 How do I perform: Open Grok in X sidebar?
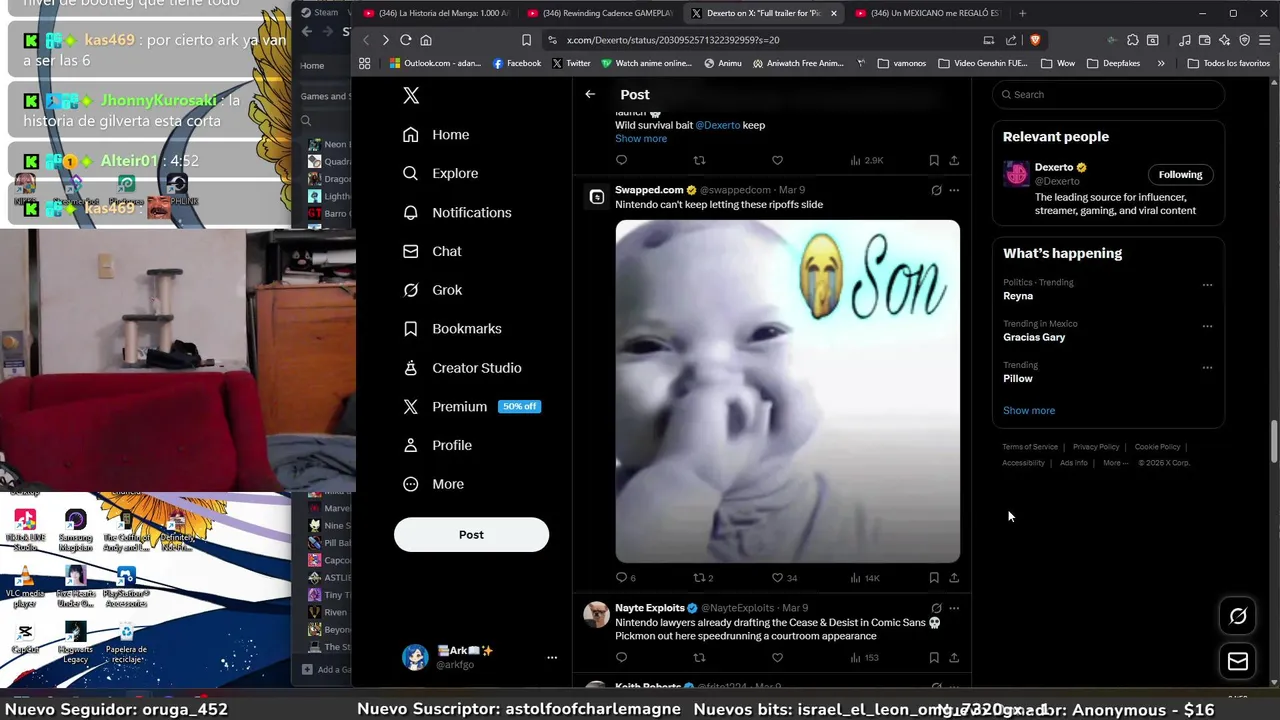pos(432,290)
